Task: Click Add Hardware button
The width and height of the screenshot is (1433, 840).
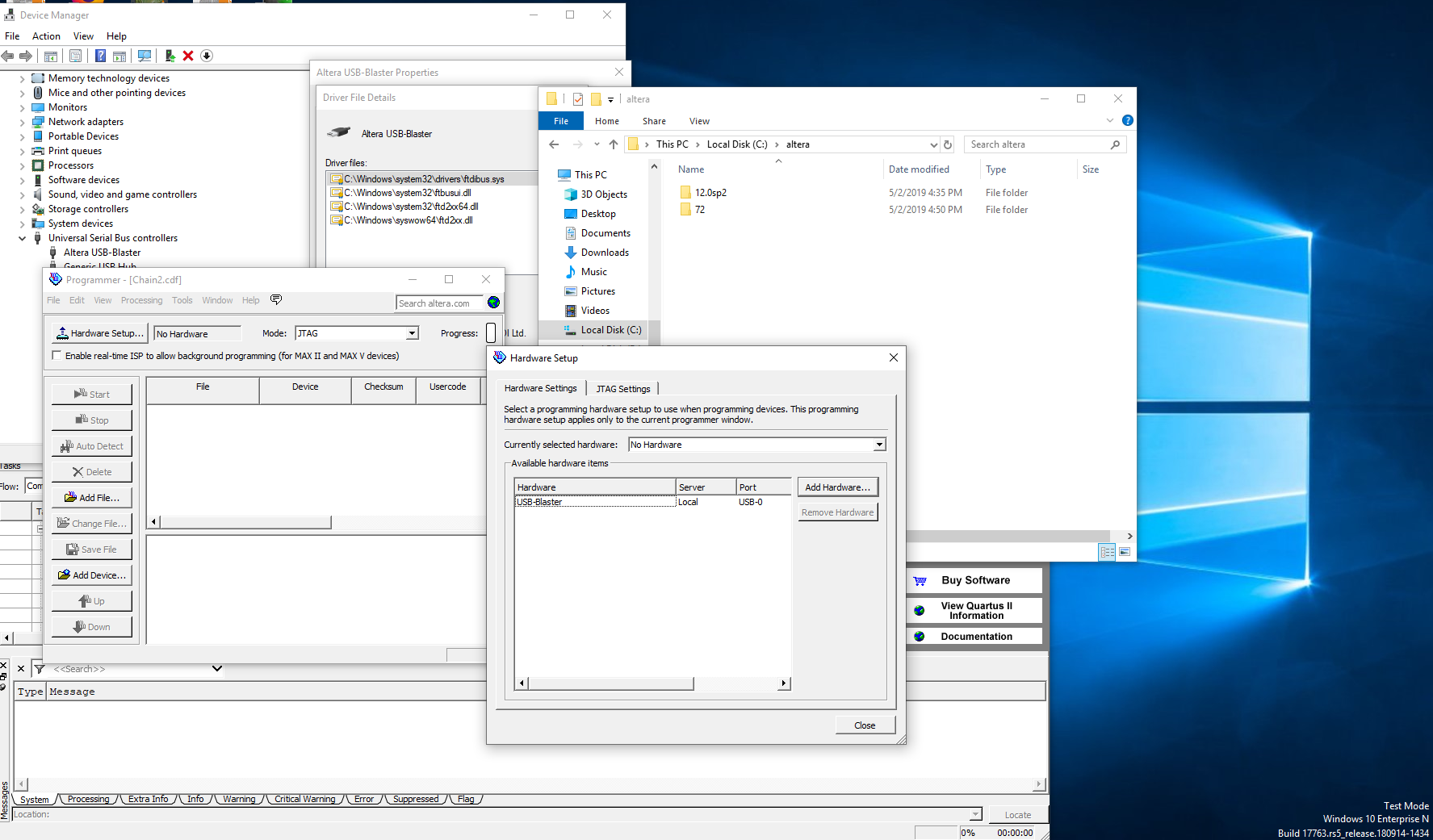Action: (x=838, y=487)
